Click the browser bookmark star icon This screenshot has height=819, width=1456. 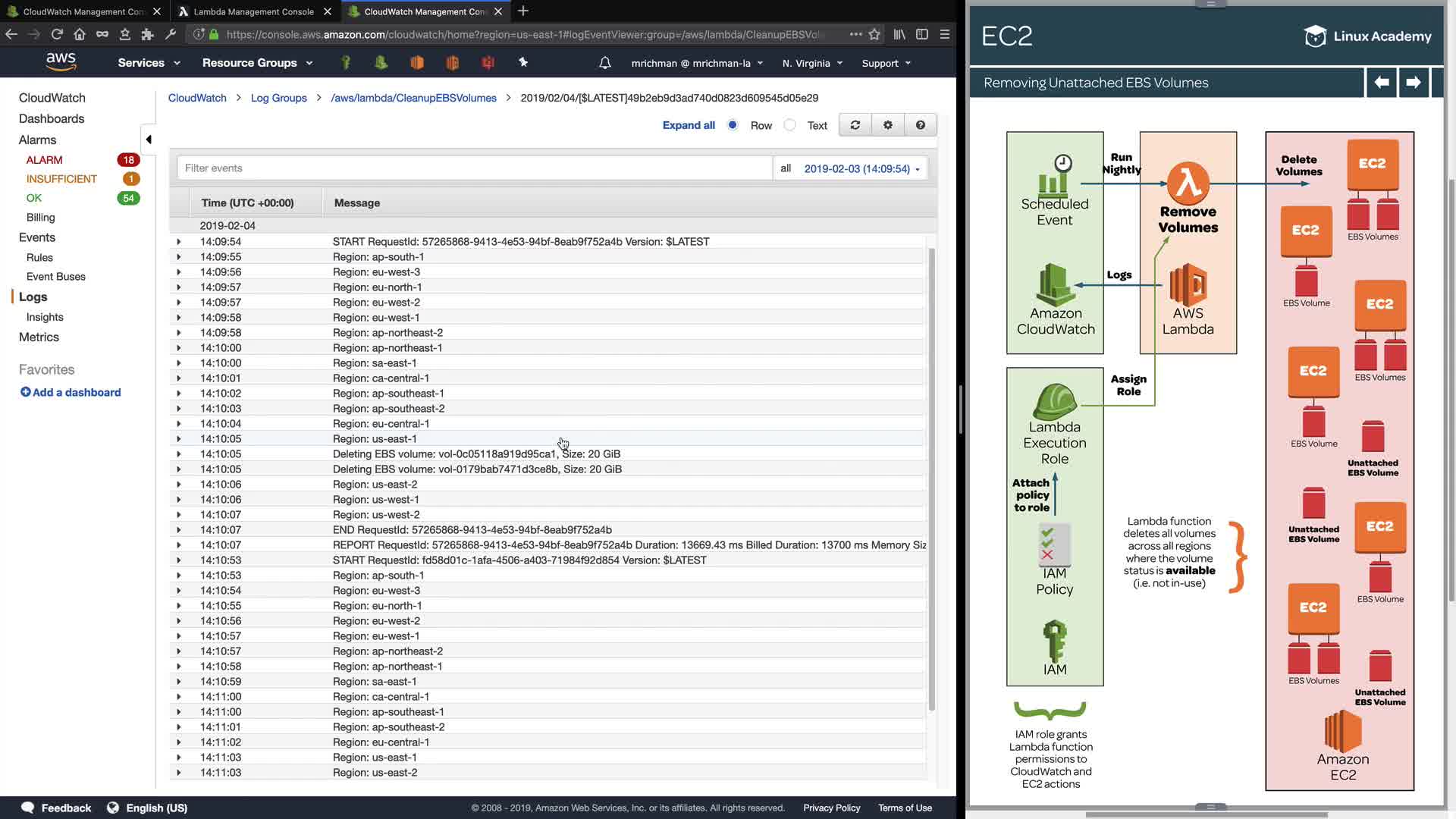(x=874, y=34)
